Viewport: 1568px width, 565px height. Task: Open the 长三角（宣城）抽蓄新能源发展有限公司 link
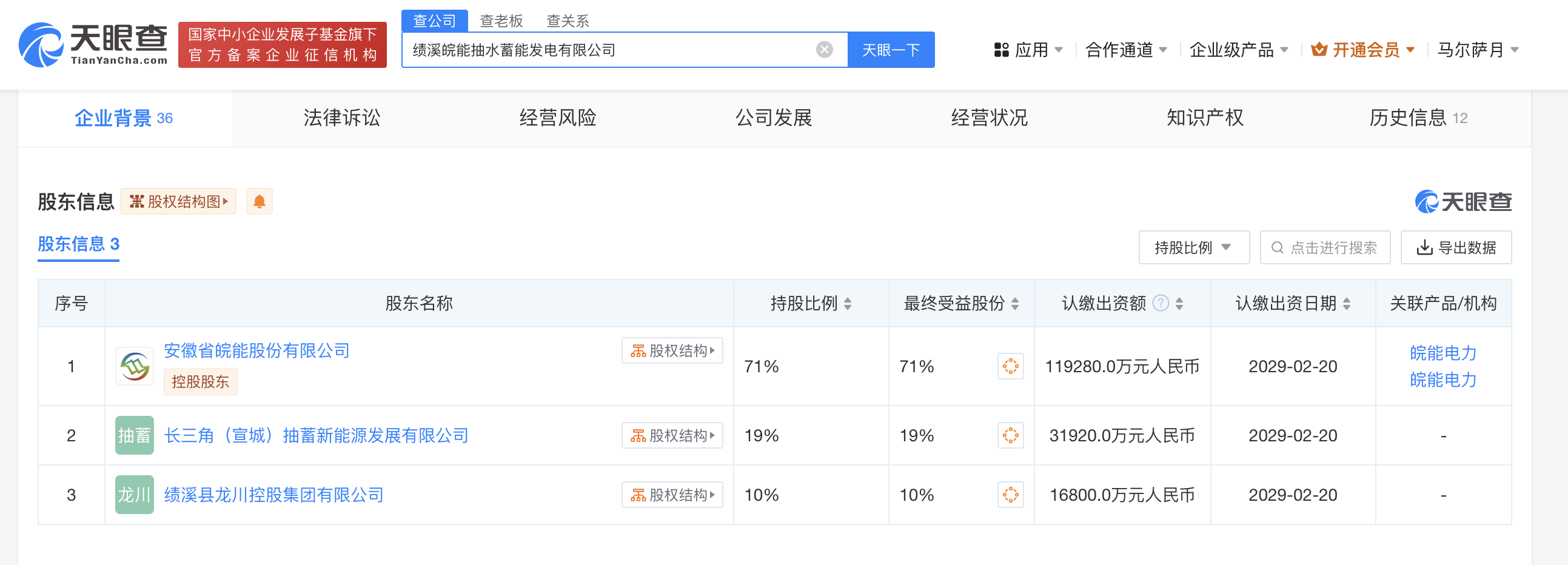[316, 436]
